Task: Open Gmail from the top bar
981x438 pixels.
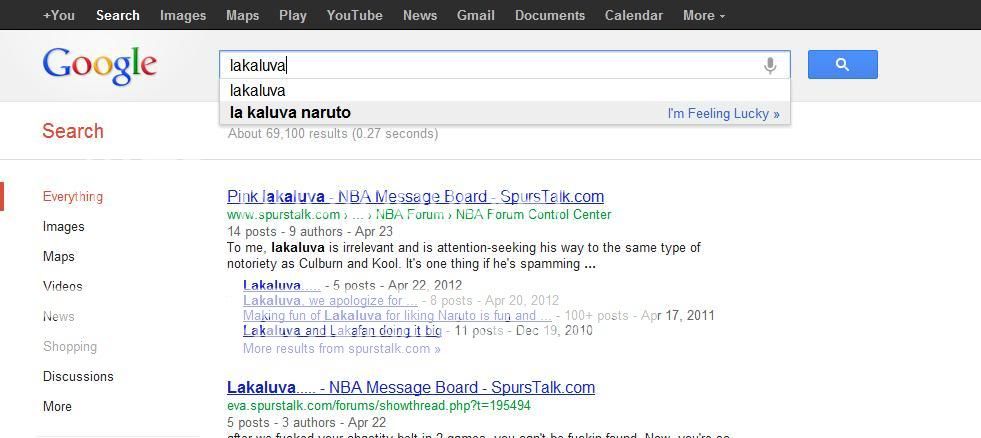Action: [475, 15]
